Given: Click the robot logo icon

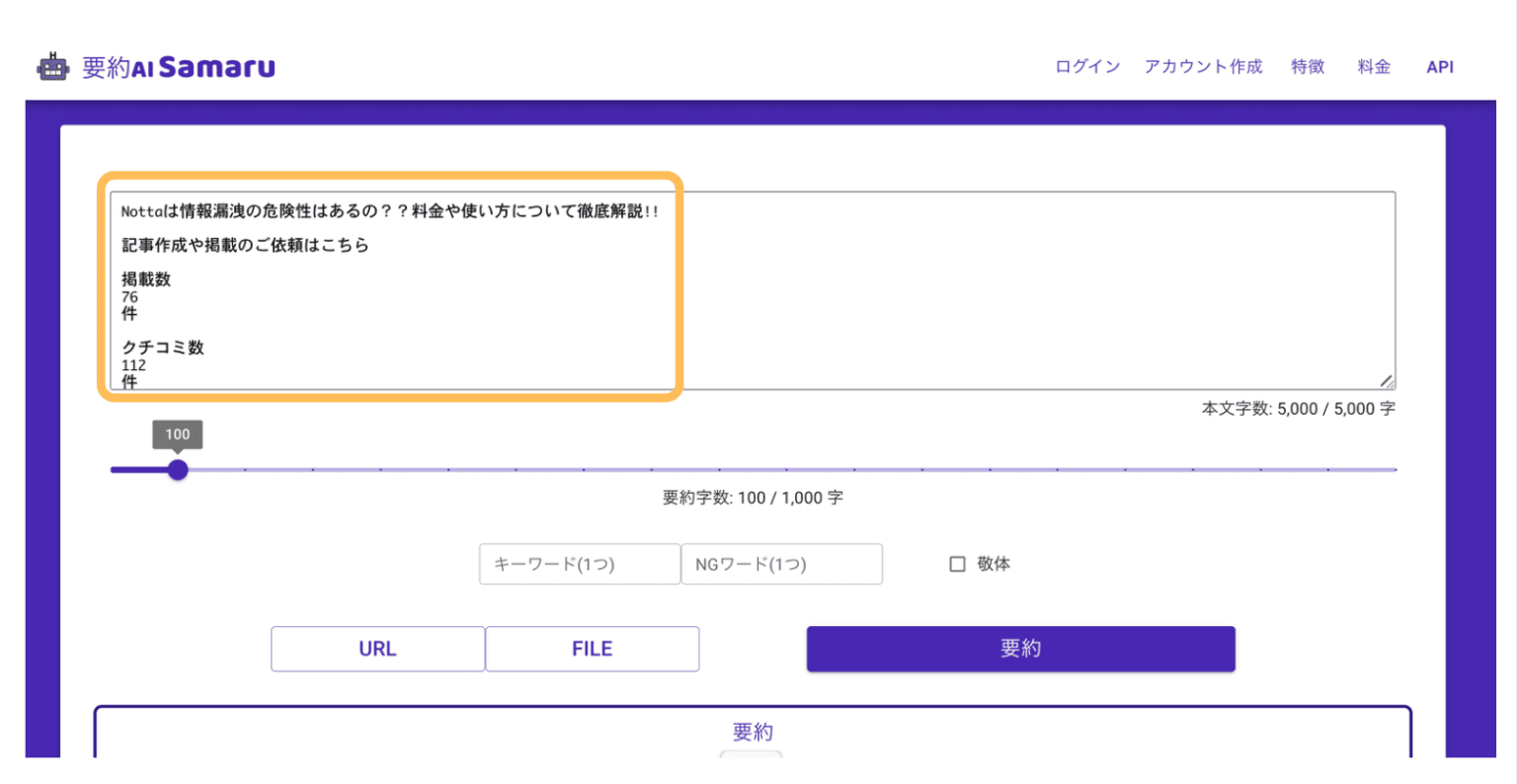Looking at the screenshot, I should point(51,66).
